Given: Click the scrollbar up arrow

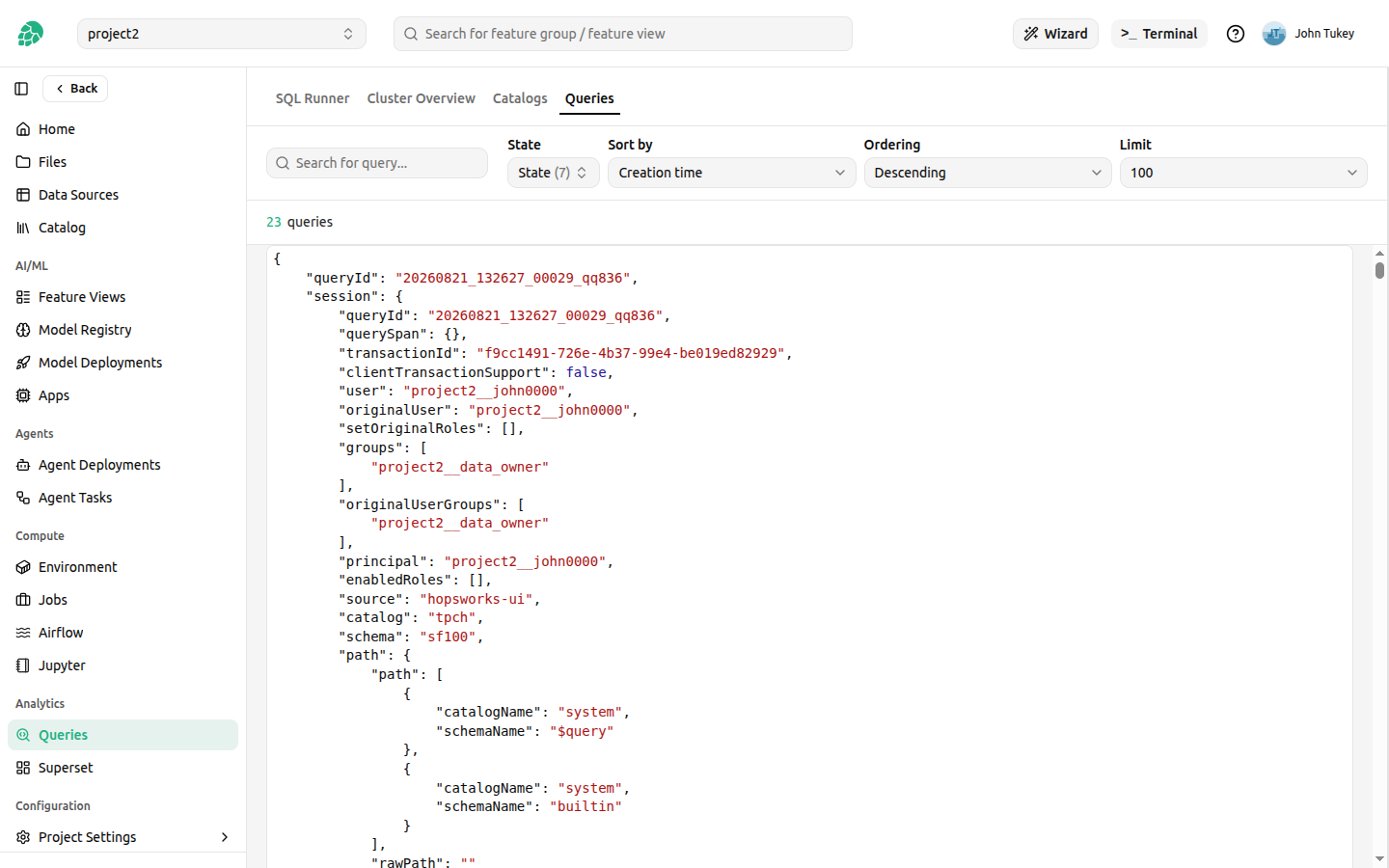Looking at the screenshot, I should pos(1379,253).
